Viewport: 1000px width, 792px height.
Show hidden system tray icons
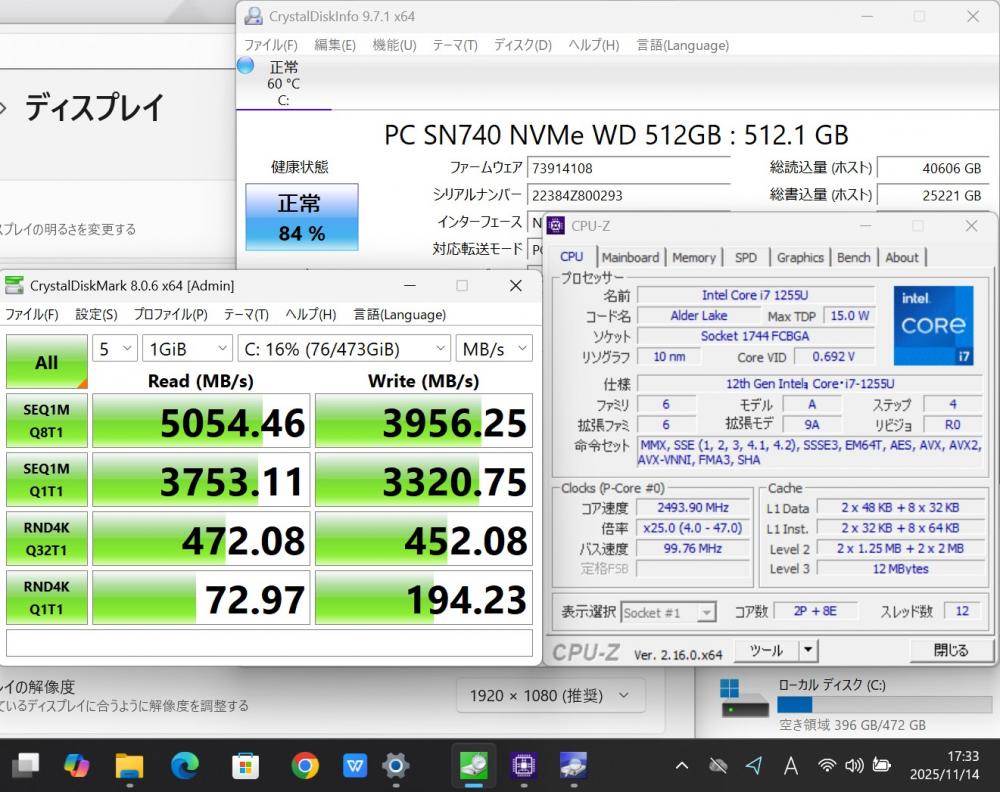[682, 765]
